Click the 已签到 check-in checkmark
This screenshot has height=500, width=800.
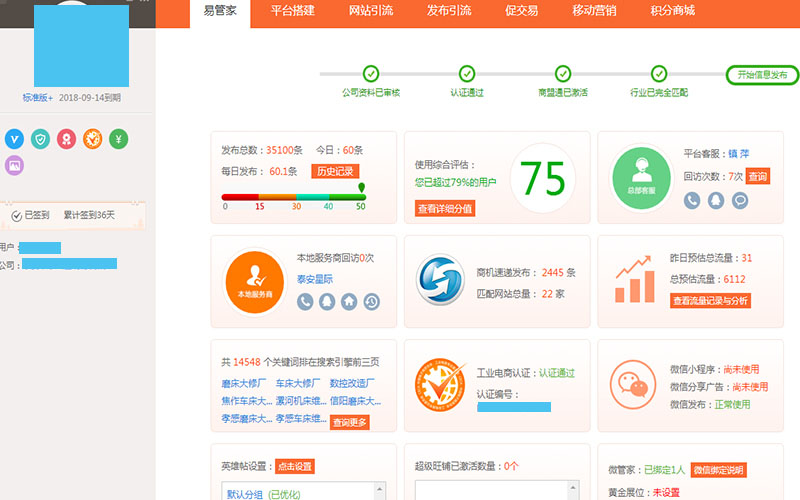[16, 215]
